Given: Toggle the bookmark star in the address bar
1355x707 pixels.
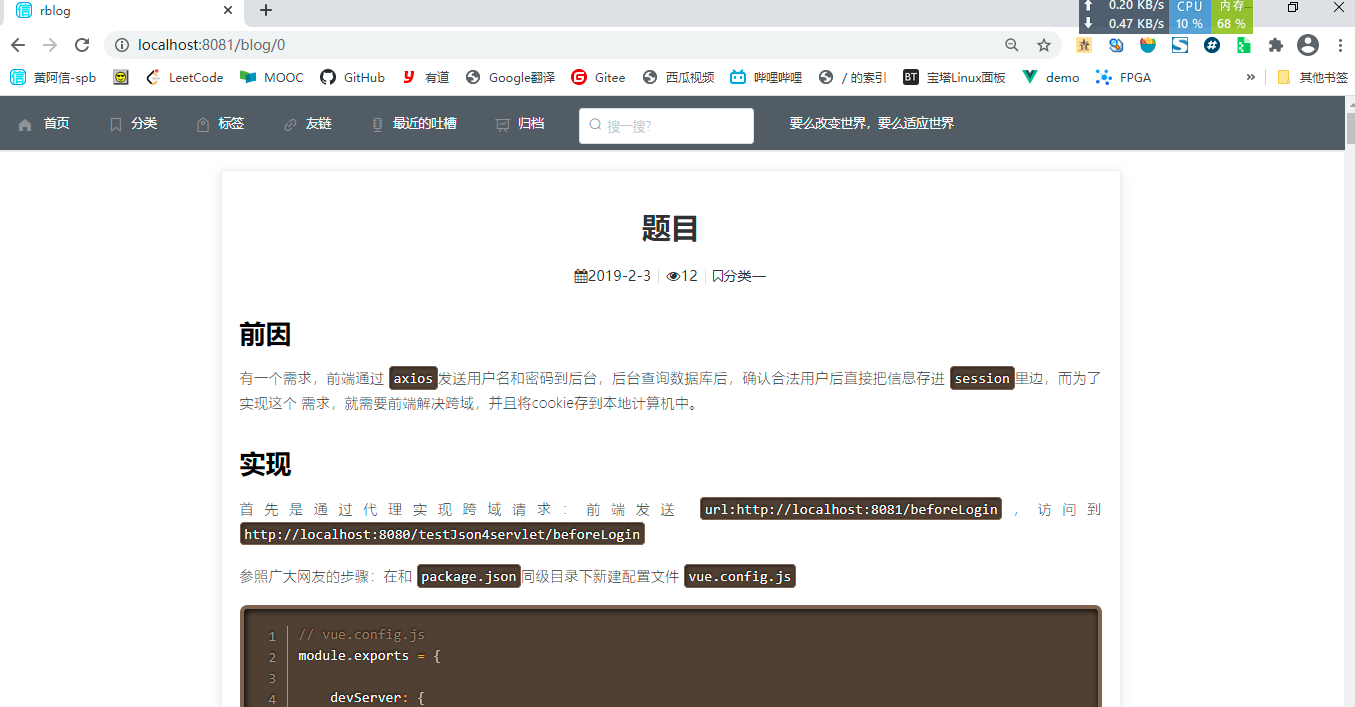Looking at the screenshot, I should click(1043, 45).
